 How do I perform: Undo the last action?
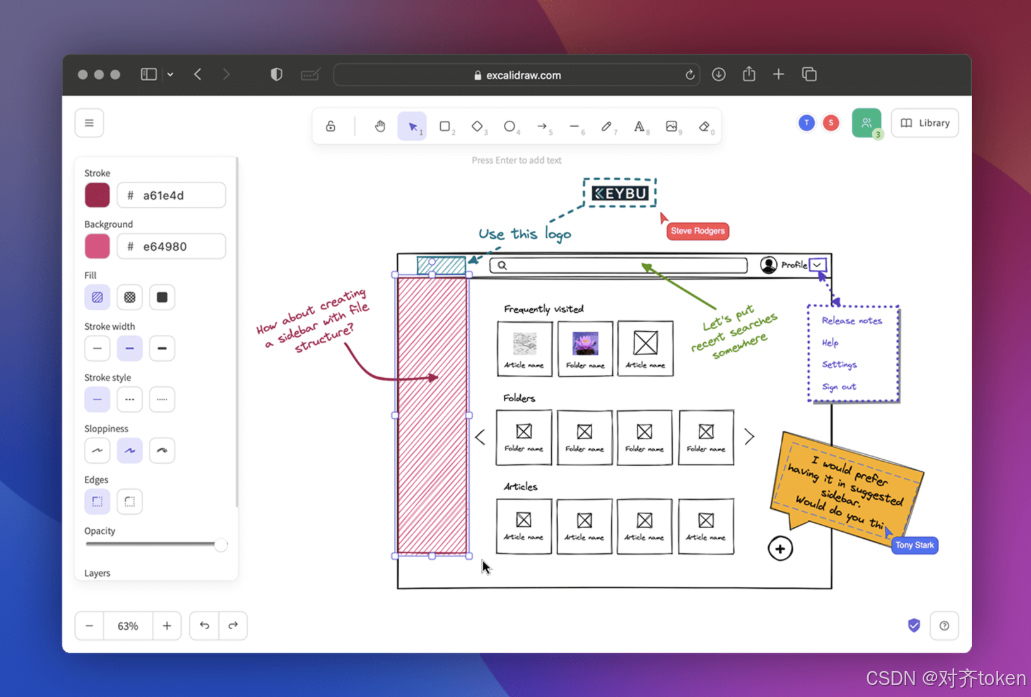[204, 626]
